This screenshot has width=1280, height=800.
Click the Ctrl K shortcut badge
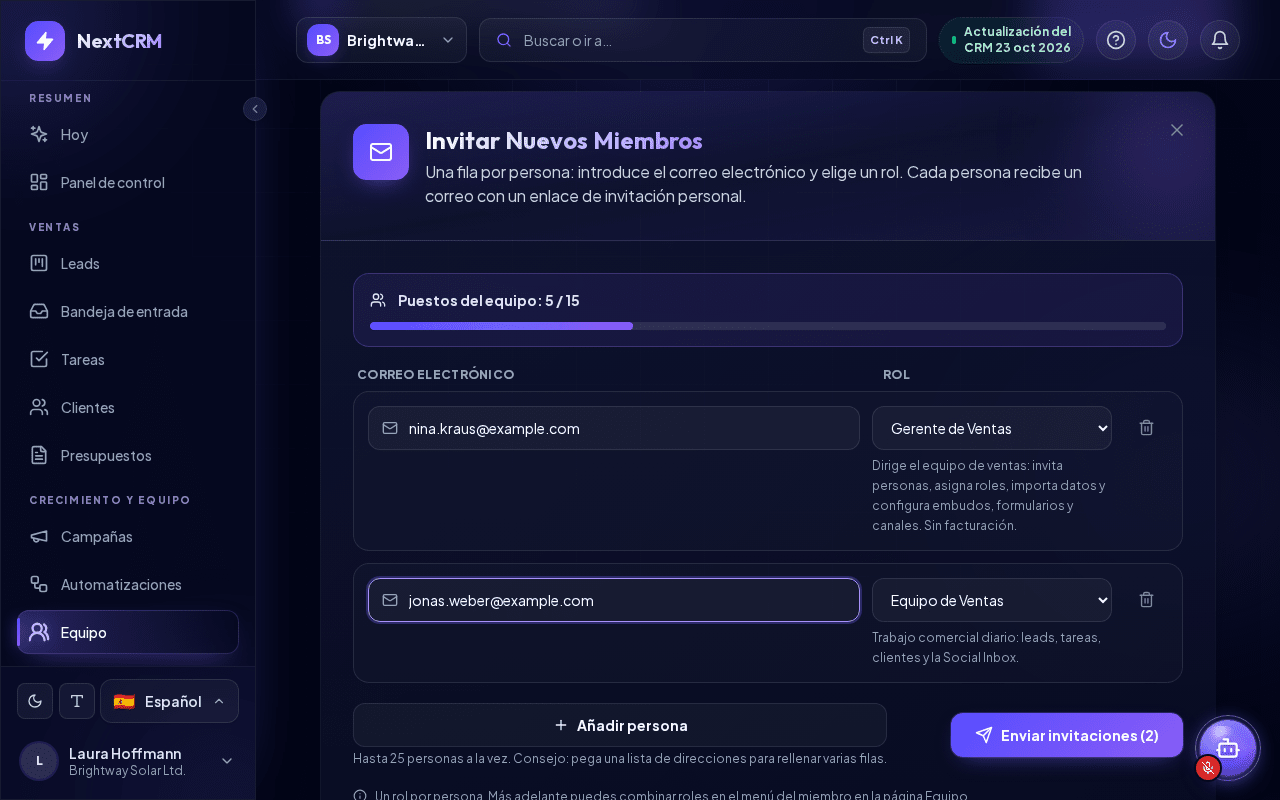886,40
